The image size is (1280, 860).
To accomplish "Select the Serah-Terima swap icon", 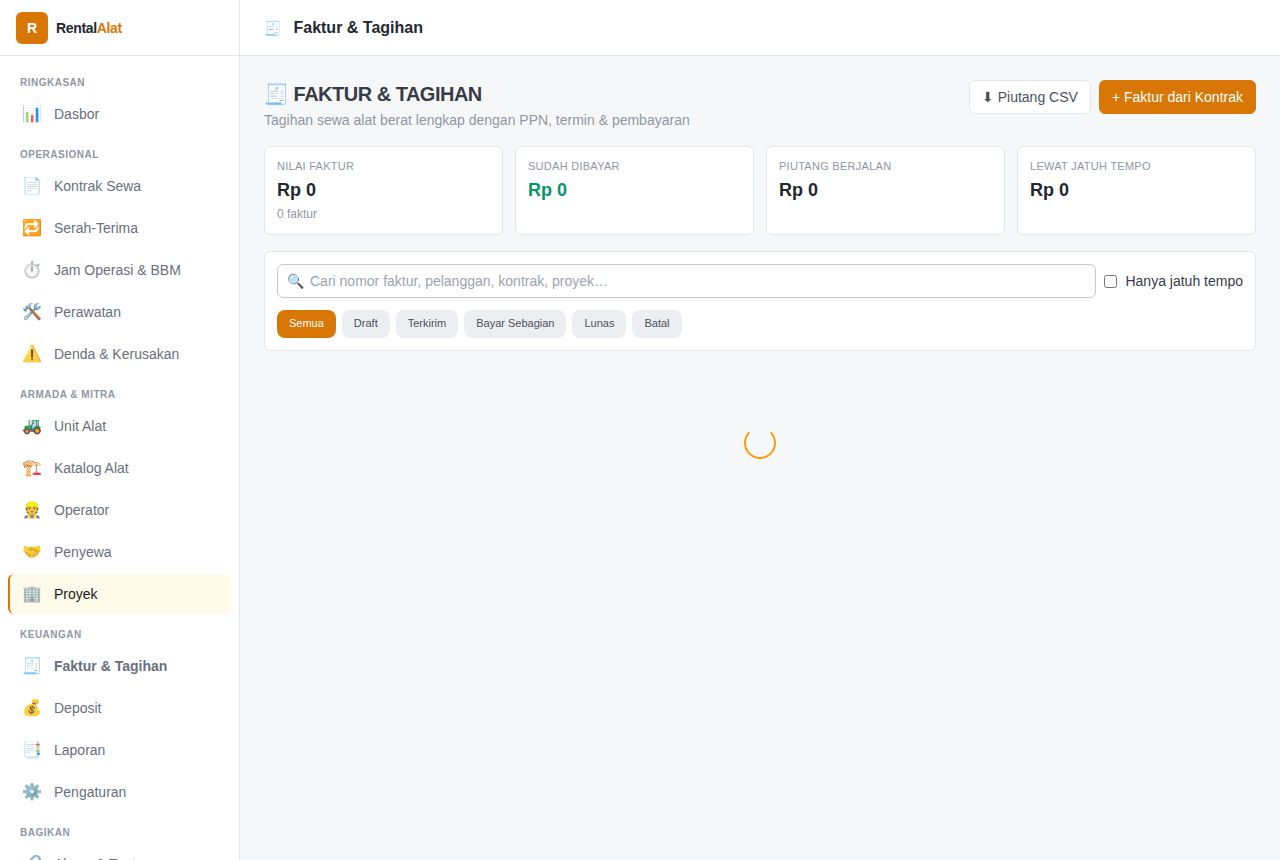I will click(32, 228).
